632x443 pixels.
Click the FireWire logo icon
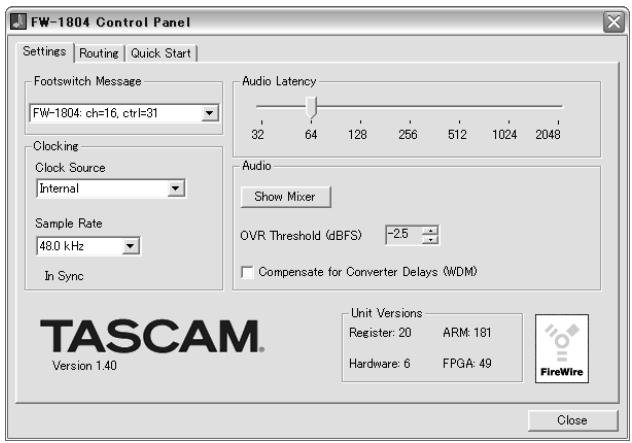[x=562, y=348]
